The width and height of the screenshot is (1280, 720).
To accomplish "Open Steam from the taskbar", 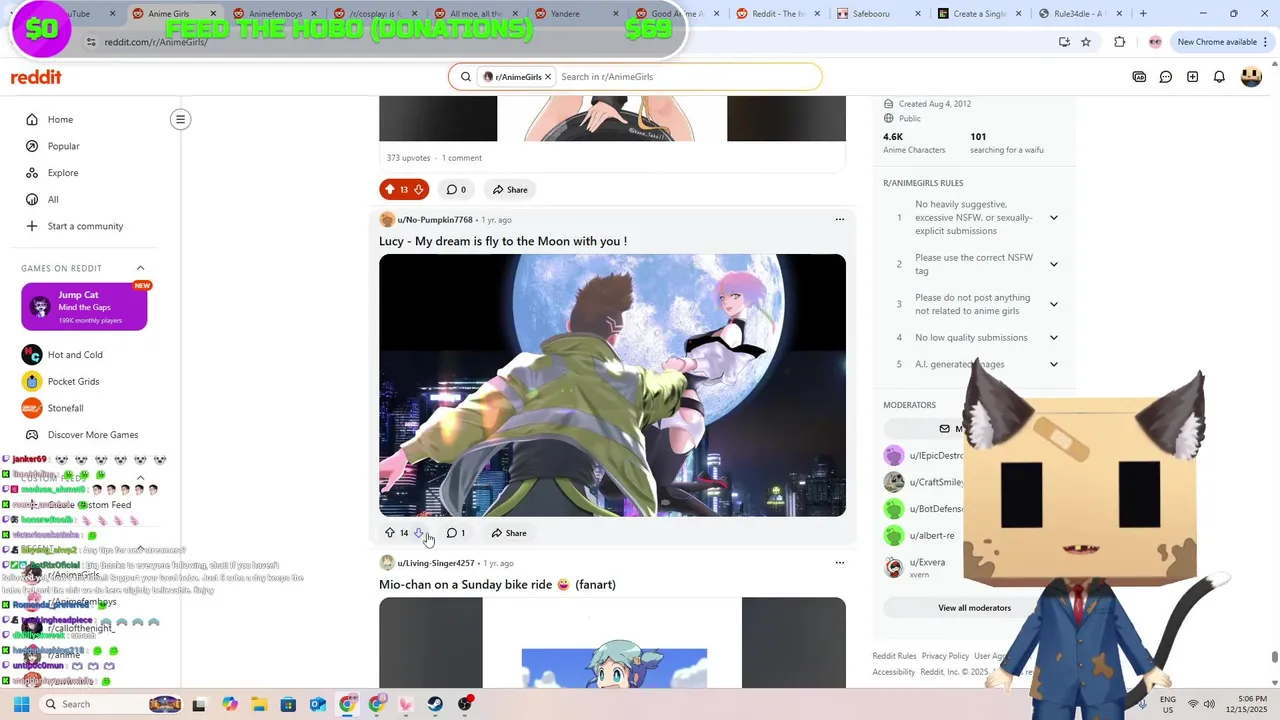I will (435, 704).
